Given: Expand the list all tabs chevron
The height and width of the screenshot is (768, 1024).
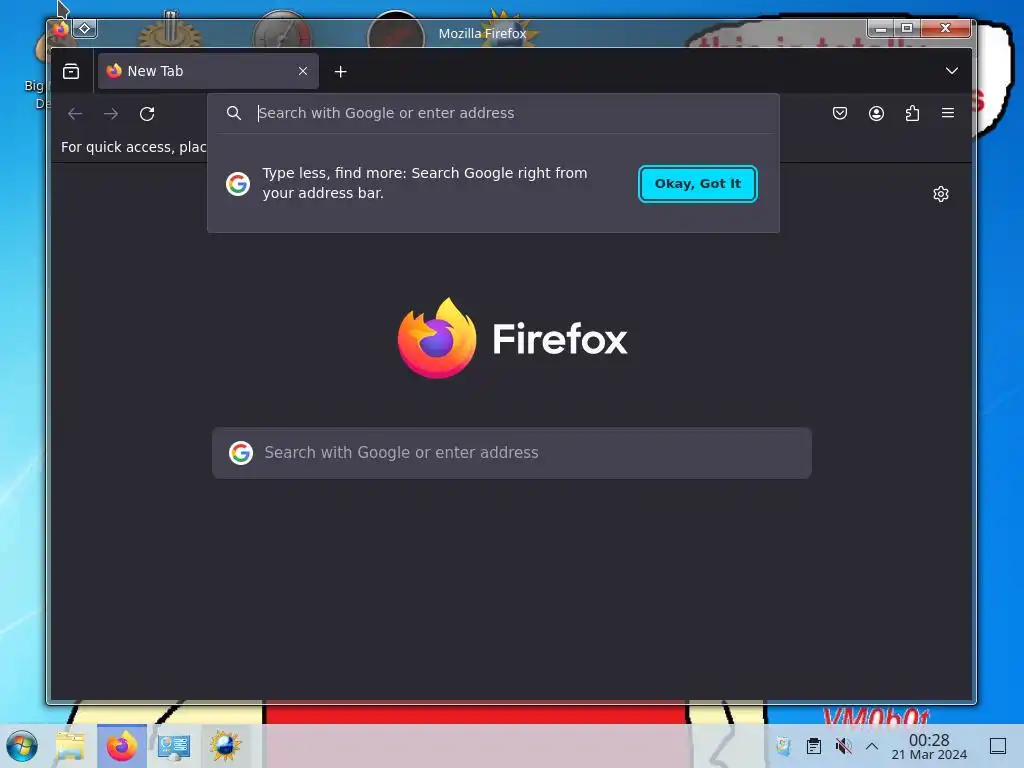Looking at the screenshot, I should pos(952,71).
